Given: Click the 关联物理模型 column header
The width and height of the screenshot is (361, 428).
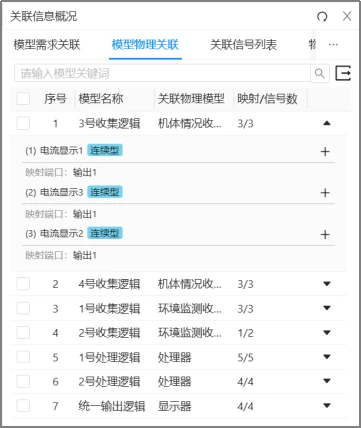Looking at the screenshot, I should click(191, 99).
